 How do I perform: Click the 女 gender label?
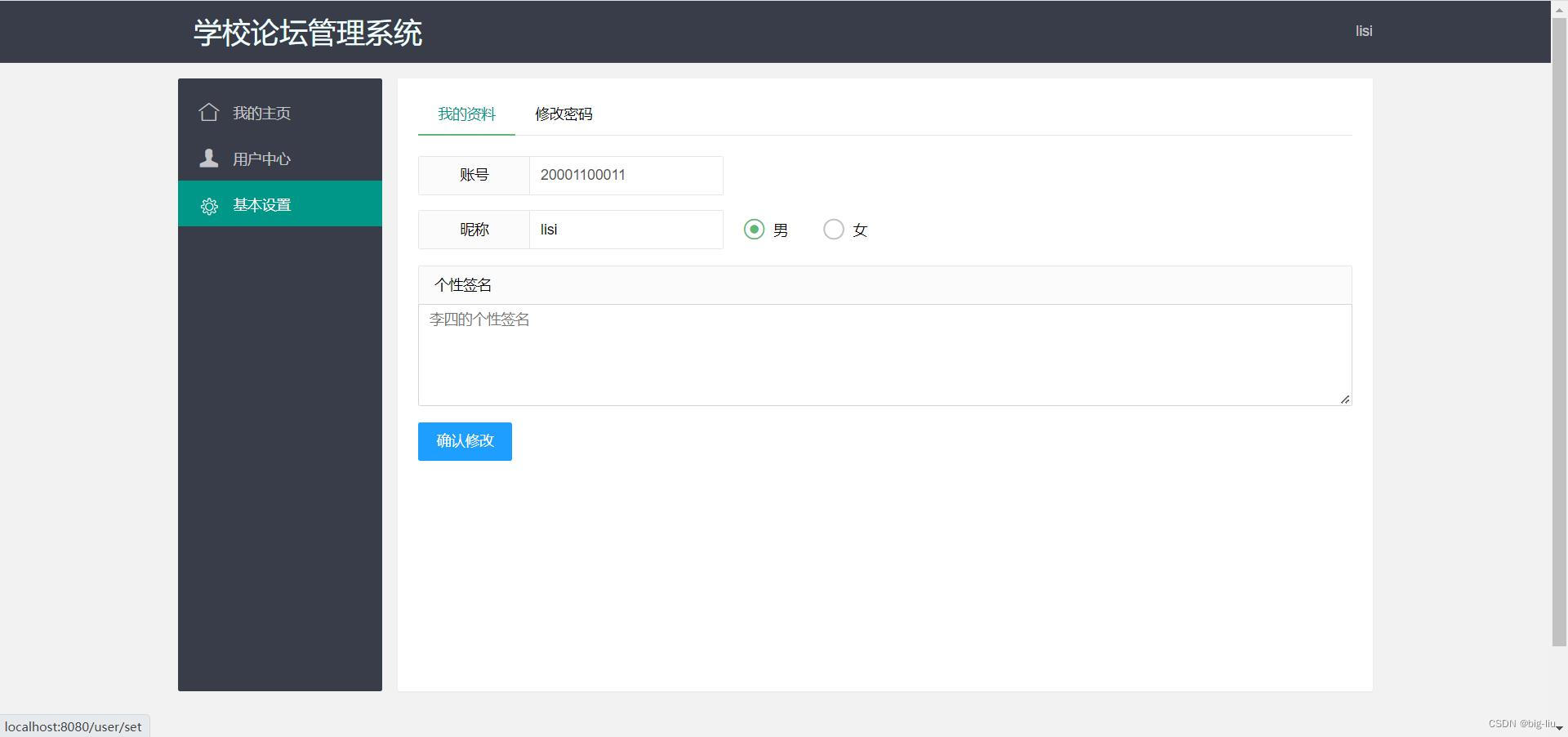coord(860,230)
